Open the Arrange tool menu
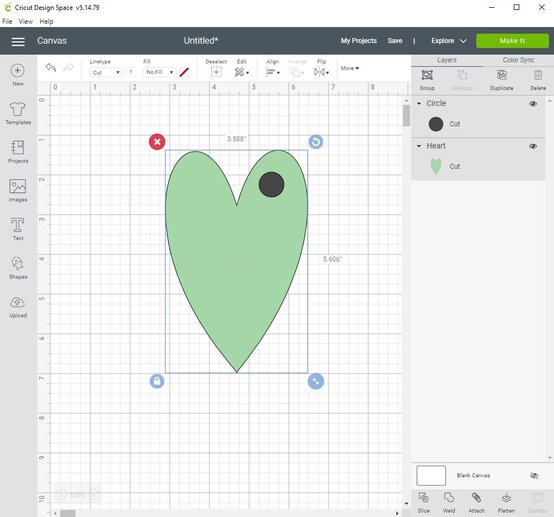554x517 pixels. point(297,72)
